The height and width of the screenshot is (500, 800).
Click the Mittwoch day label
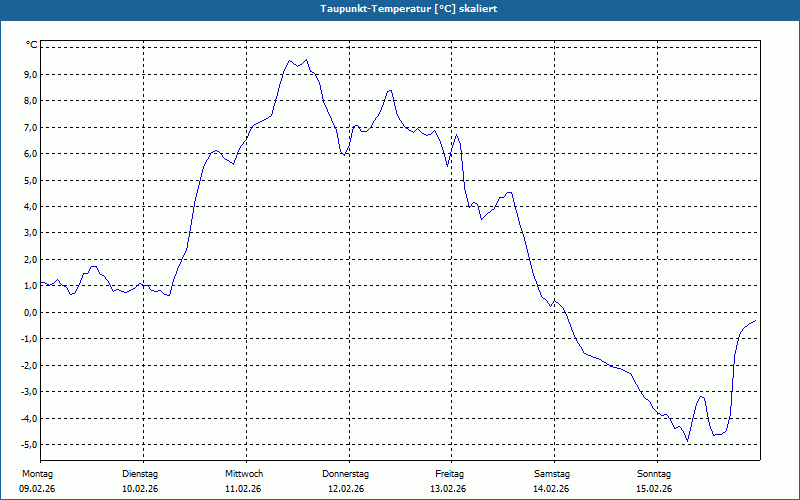point(244,474)
